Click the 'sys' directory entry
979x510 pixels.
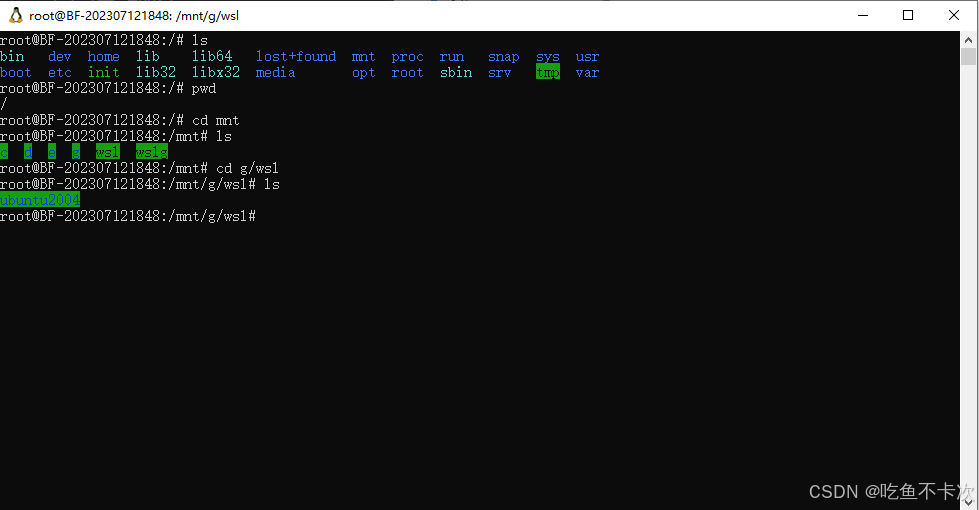point(548,57)
